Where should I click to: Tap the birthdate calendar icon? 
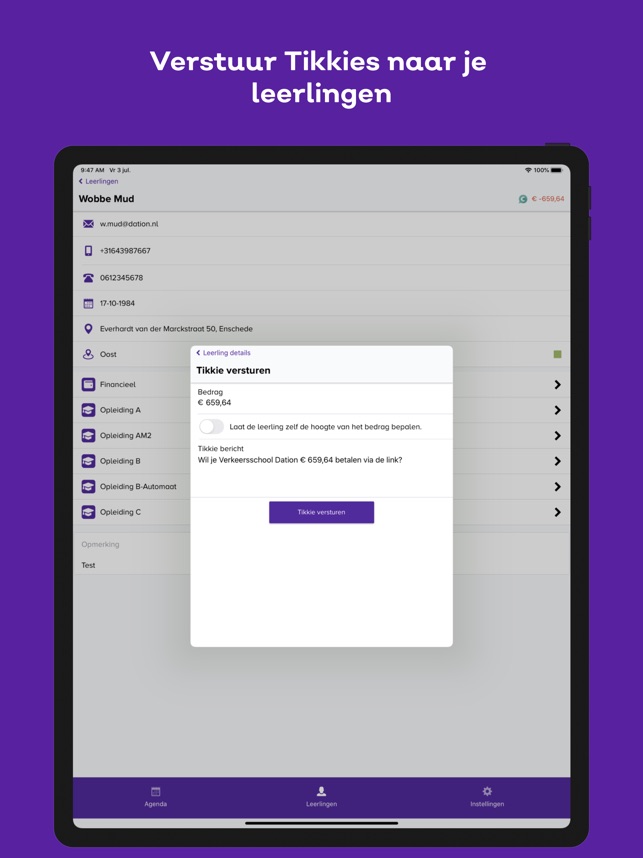[x=88, y=303]
